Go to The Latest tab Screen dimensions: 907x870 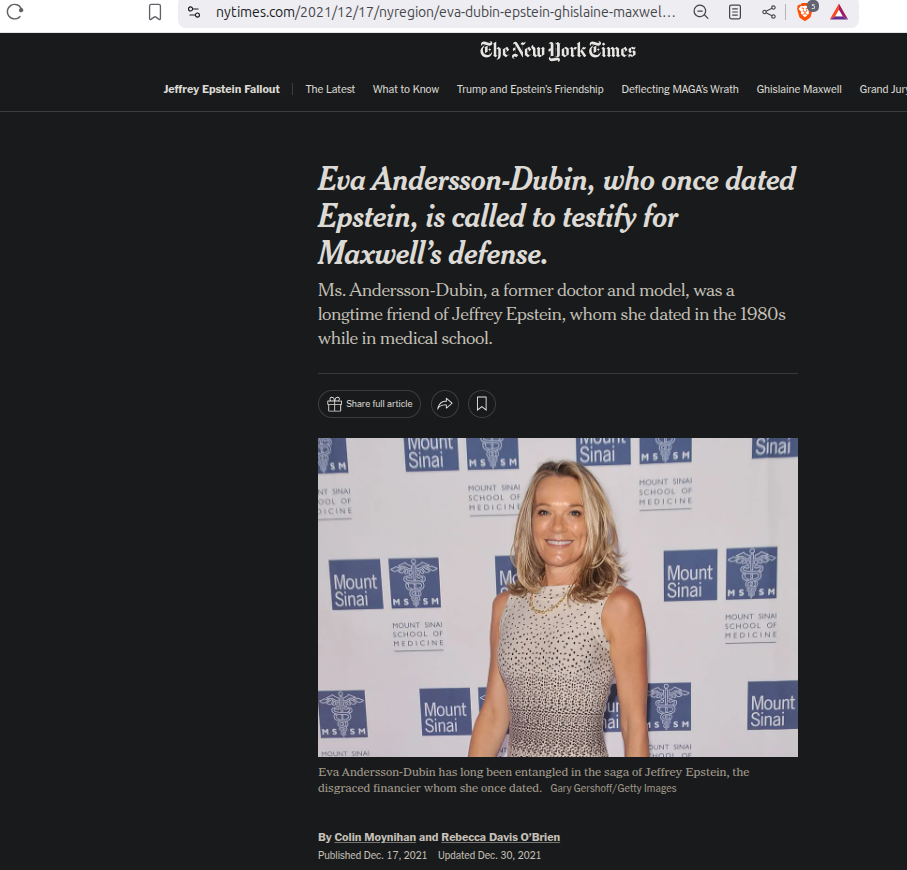pyautogui.click(x=330, y=89)
